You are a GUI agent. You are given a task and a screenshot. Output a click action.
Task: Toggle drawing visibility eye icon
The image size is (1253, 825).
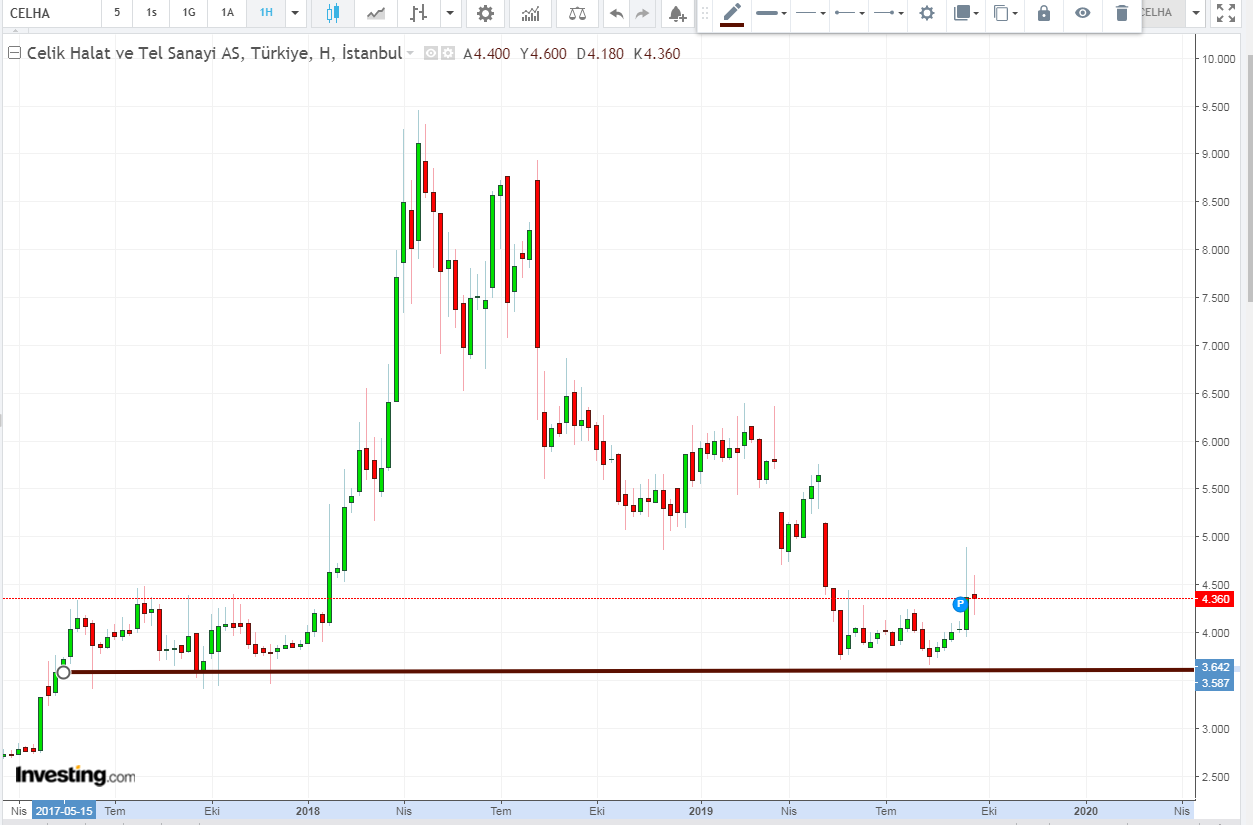click(1082, 13)
